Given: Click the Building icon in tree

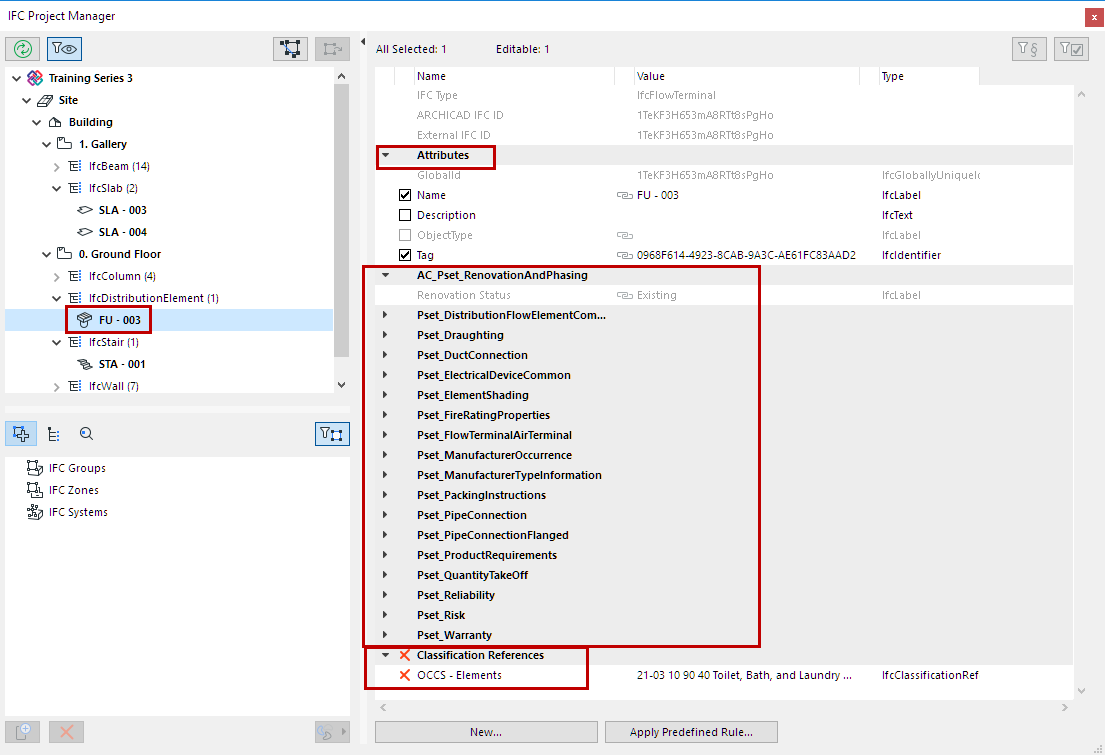Looking at the screenshot, I should coord(55,122).
